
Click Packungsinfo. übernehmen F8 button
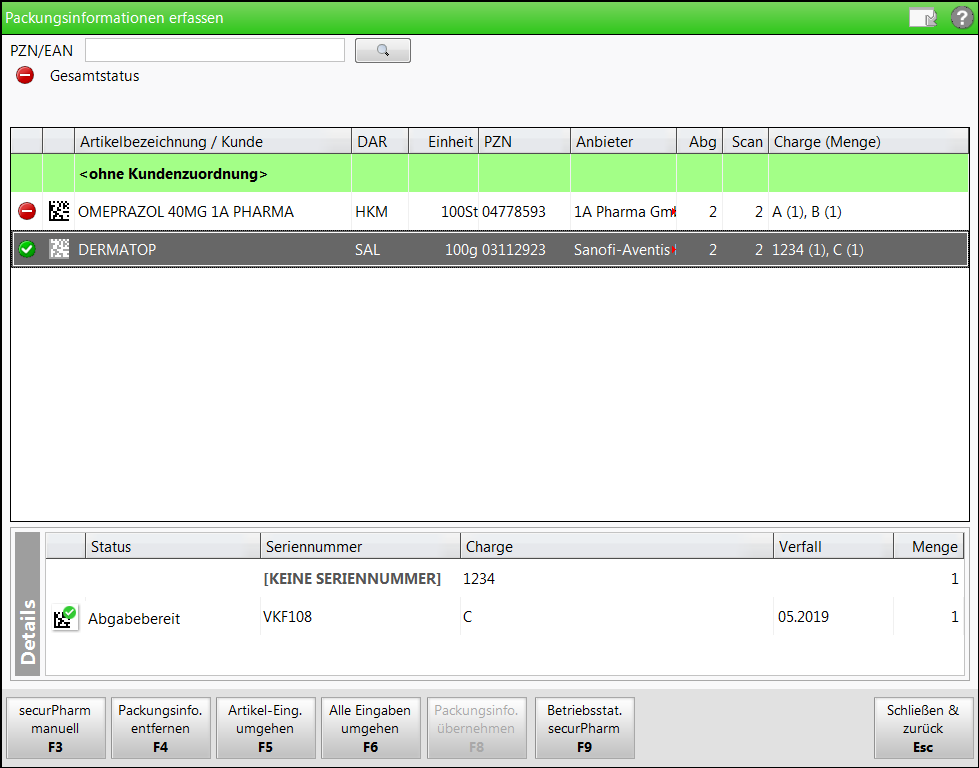(x=476, y=728)
